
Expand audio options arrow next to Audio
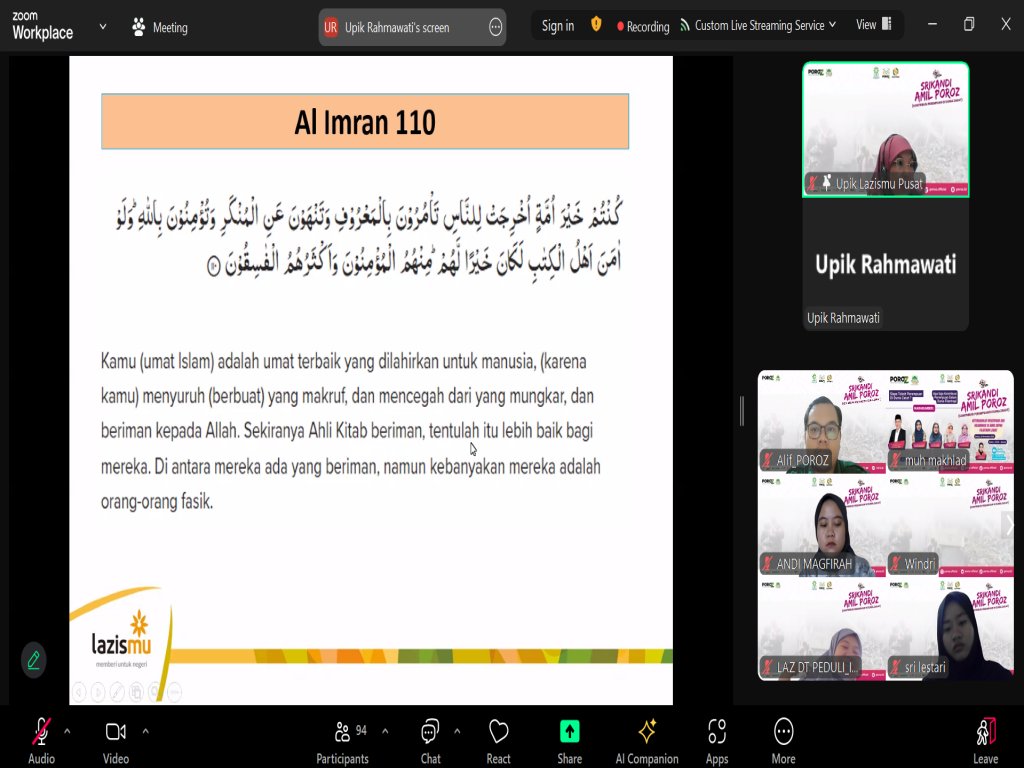pos(67,731)
